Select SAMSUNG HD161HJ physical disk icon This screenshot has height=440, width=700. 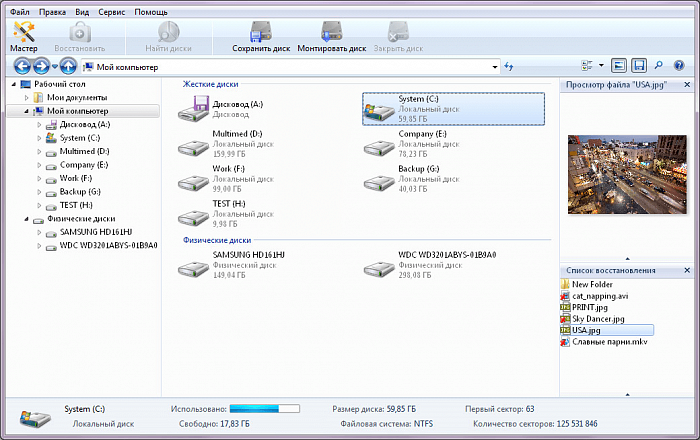pos(194,269)
